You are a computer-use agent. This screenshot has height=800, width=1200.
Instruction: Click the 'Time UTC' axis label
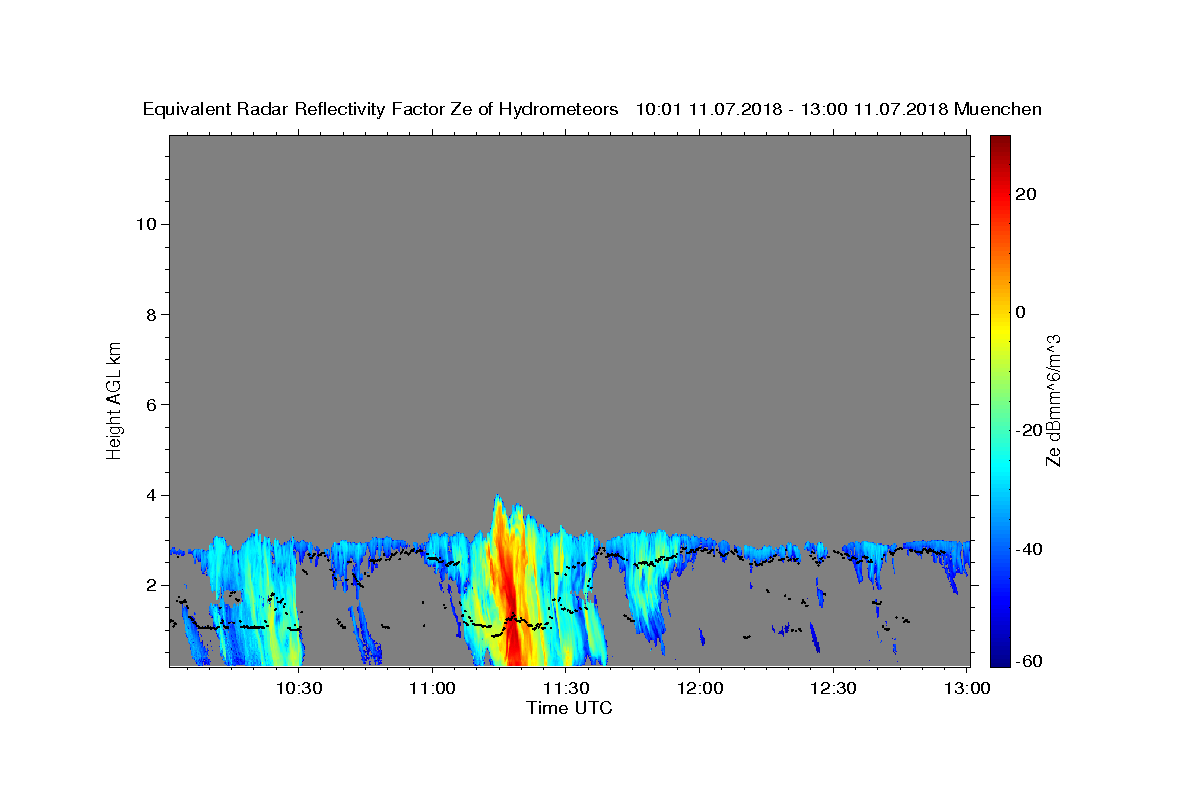[569, 708]
